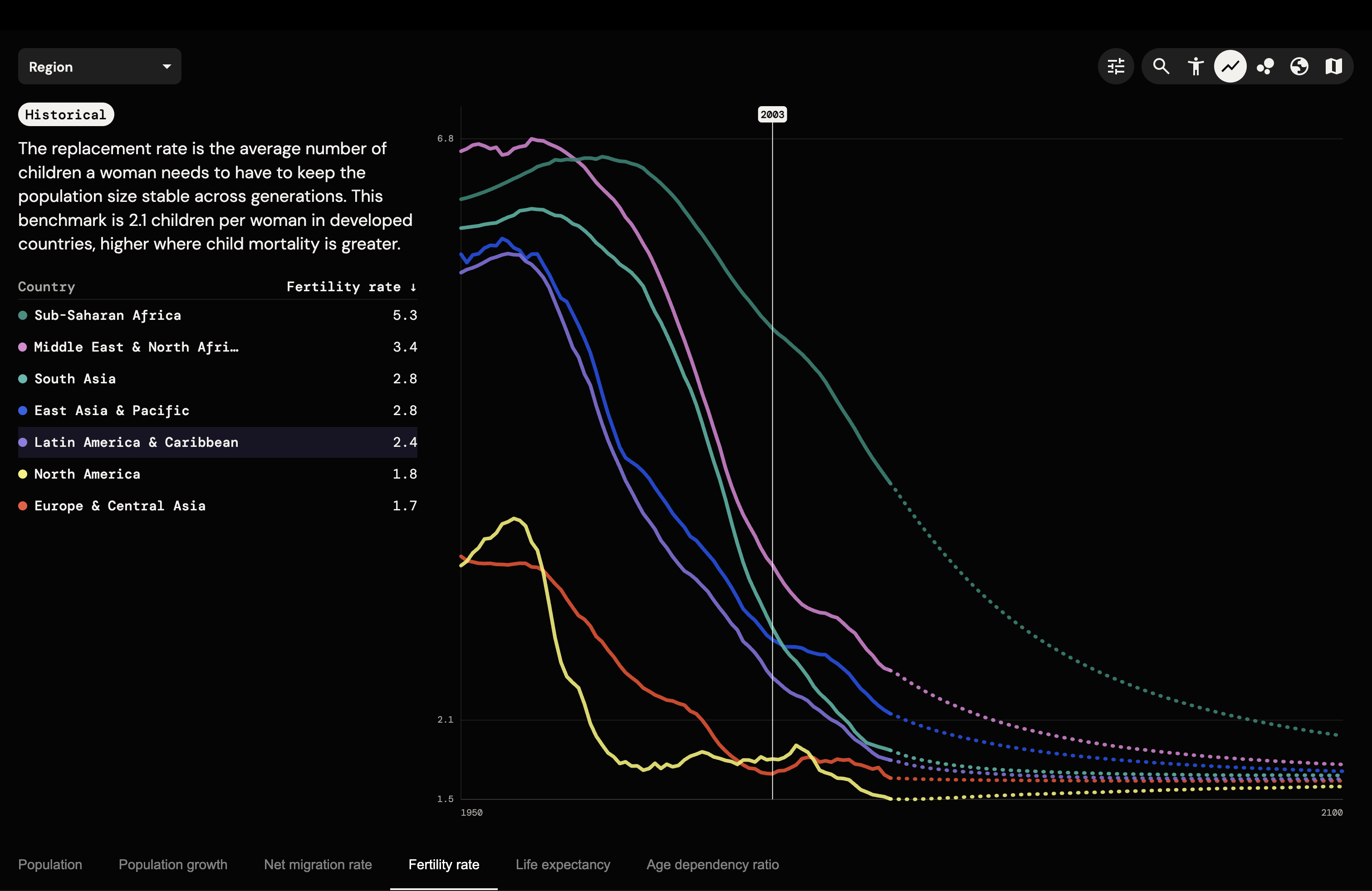Image resolution: width=1372 pixels, height=891 pixels.
Task: Open the Net migration rate tab
Action: [318, 865]
